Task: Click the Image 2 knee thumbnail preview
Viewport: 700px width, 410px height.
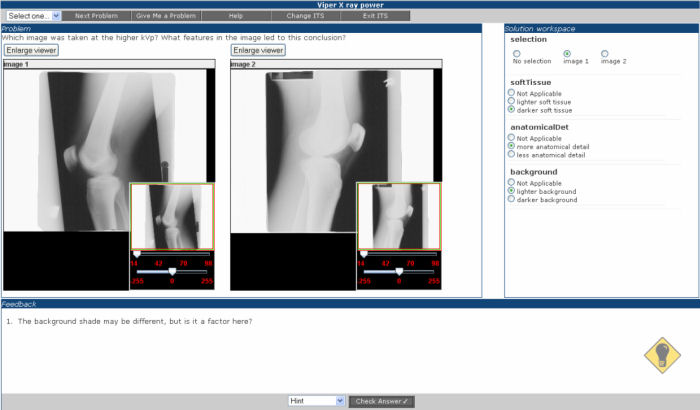Action: coord(398,216)
